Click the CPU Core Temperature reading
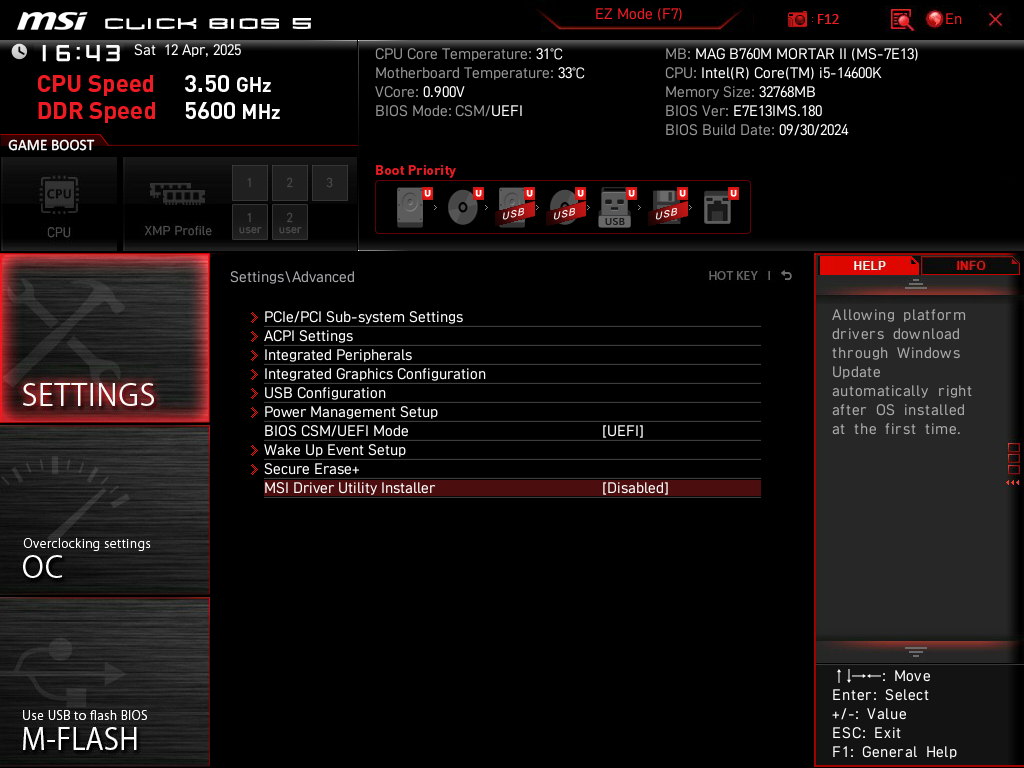Image resolution: width=1024 pixels, height=768 pixels. 468,54
